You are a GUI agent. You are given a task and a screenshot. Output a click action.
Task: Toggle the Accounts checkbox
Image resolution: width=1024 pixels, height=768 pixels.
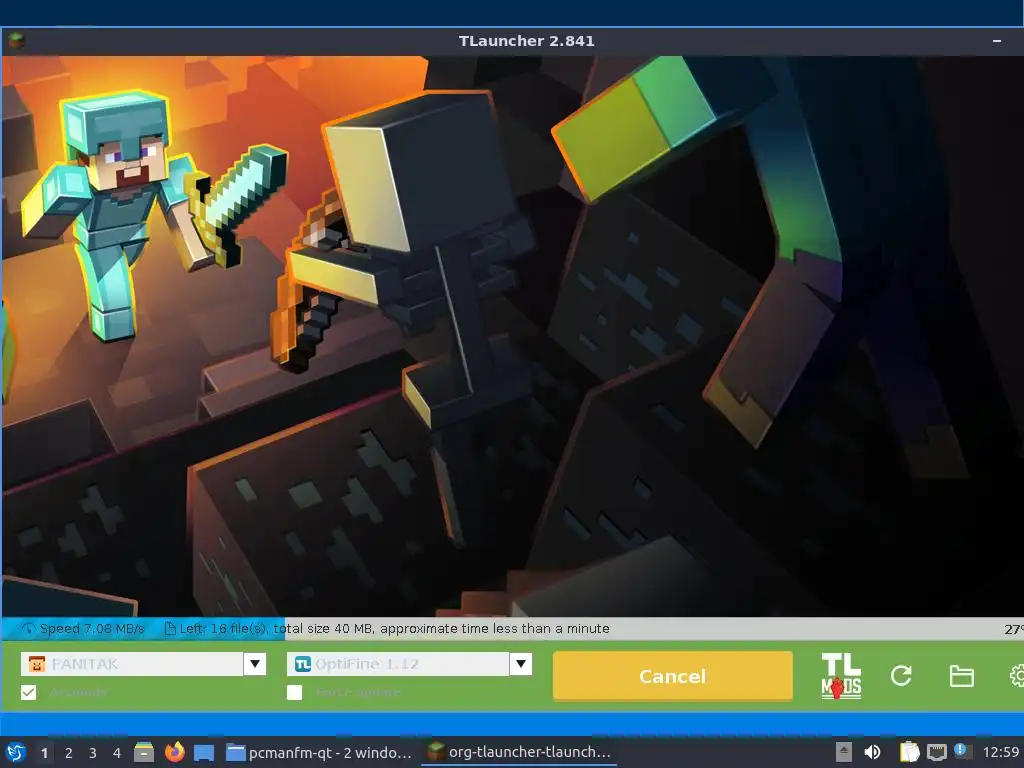28,692
